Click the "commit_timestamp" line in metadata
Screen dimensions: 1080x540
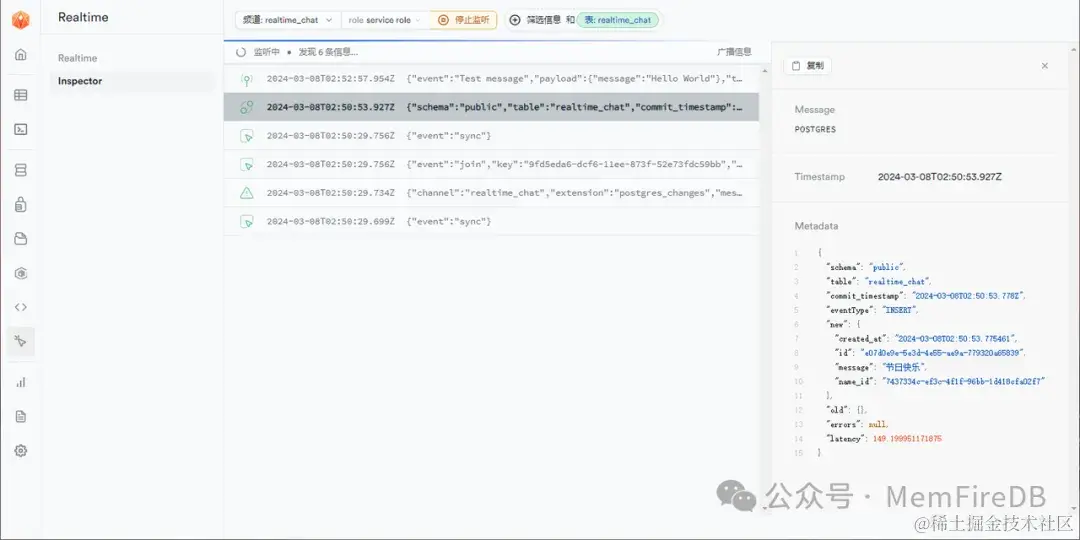click(926, 295)
